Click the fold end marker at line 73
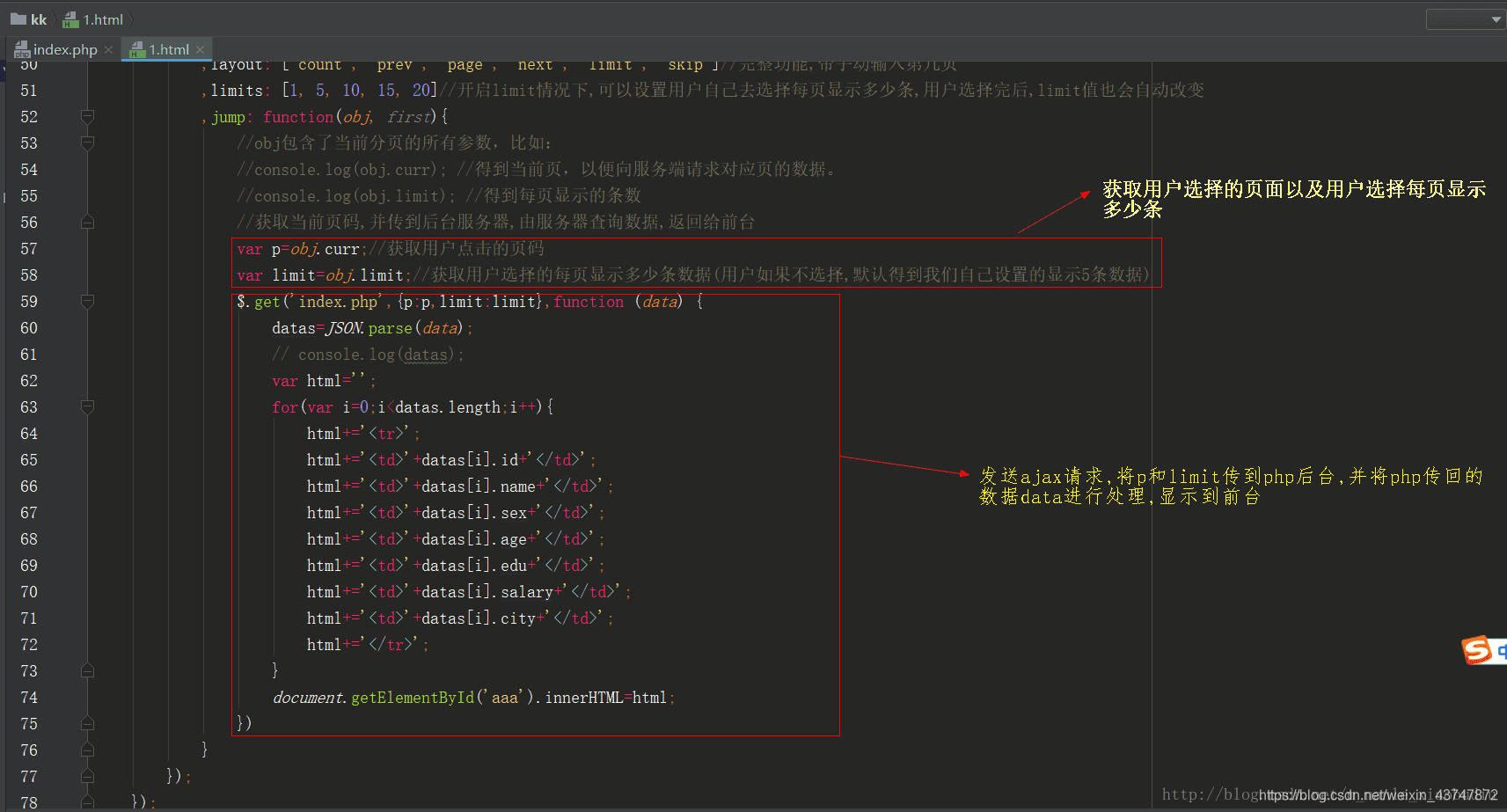Screen dimensions: 1507x812 point(87,670)
